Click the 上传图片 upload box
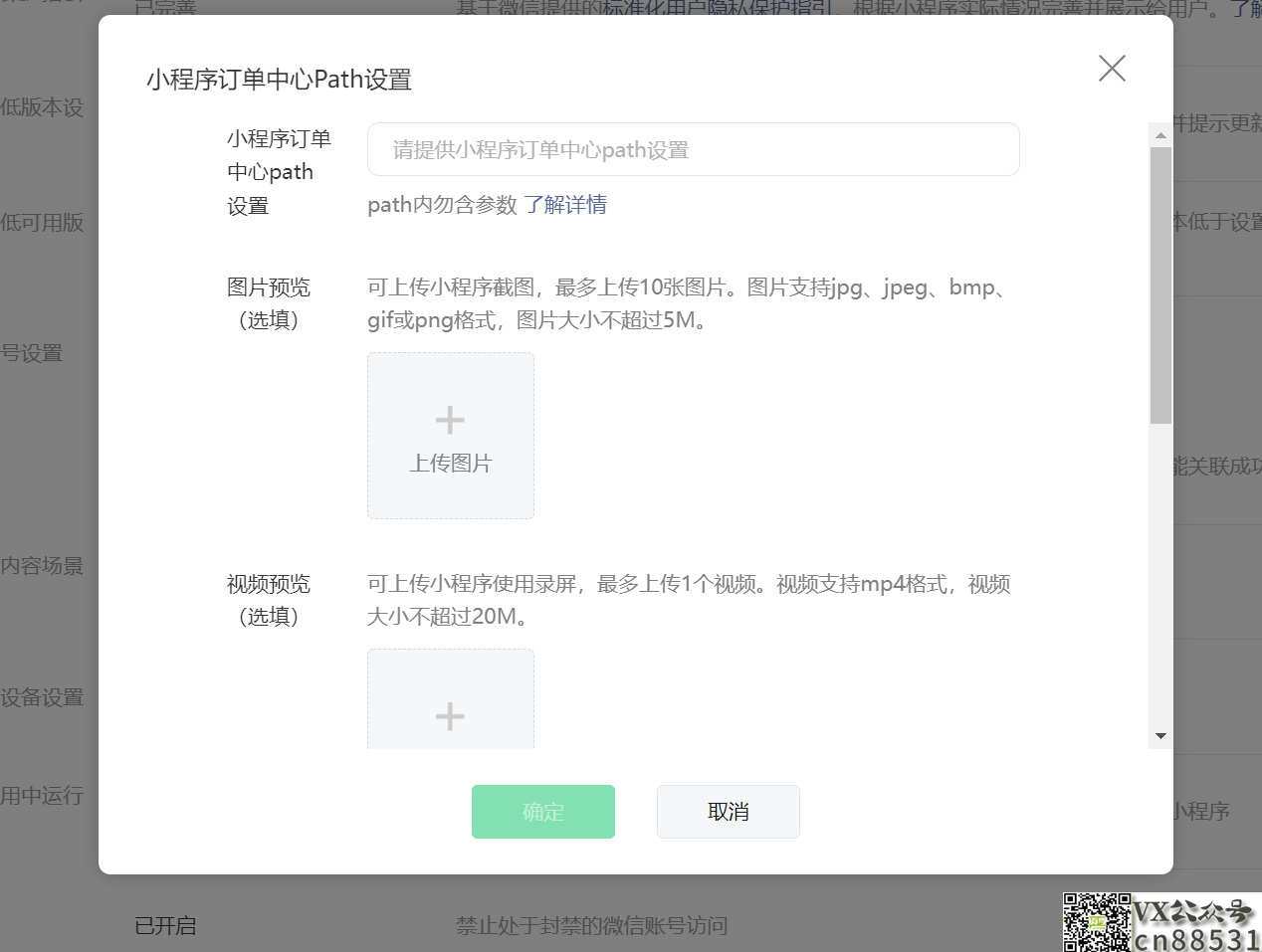Image resolution: width=1262 pixels, height=952 pixels. pyautogui.click(x=450, y=436)
